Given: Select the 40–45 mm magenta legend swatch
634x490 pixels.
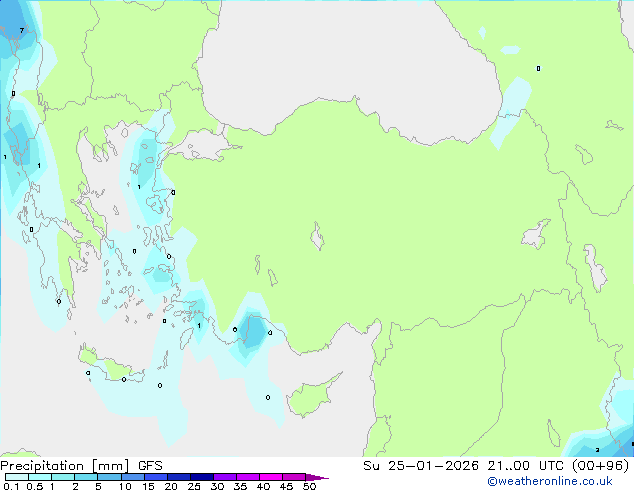Looking at the screenshot, I should pyautogui.click(x=271, y=477).
